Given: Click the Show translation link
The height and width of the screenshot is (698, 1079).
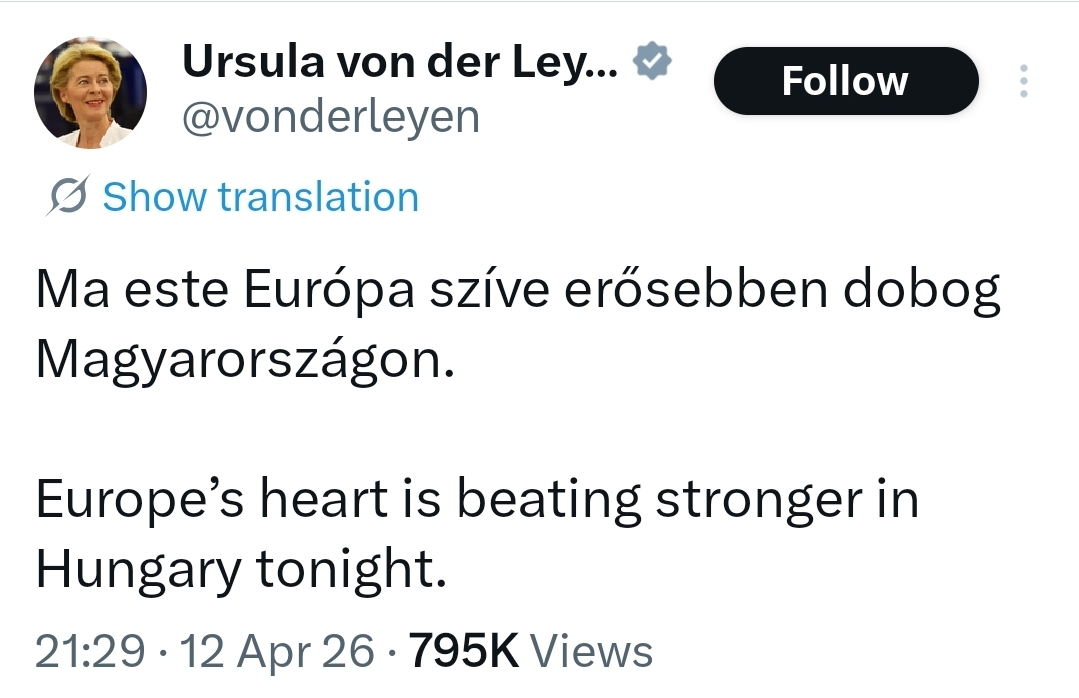Looking at the screenshot, I should pyautogui.click(x=260, y=197).
